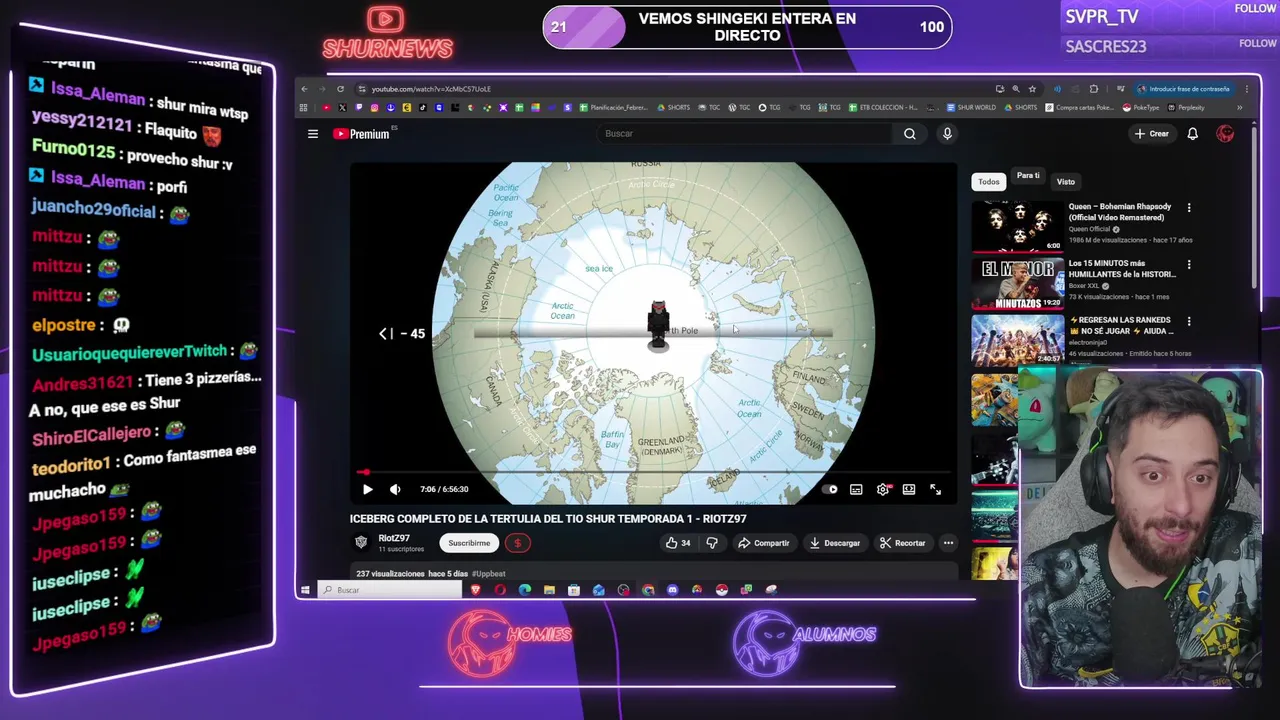Open the ETB COLECCION bookmark
Viewport: 1280px width, 720px height.
883,108
